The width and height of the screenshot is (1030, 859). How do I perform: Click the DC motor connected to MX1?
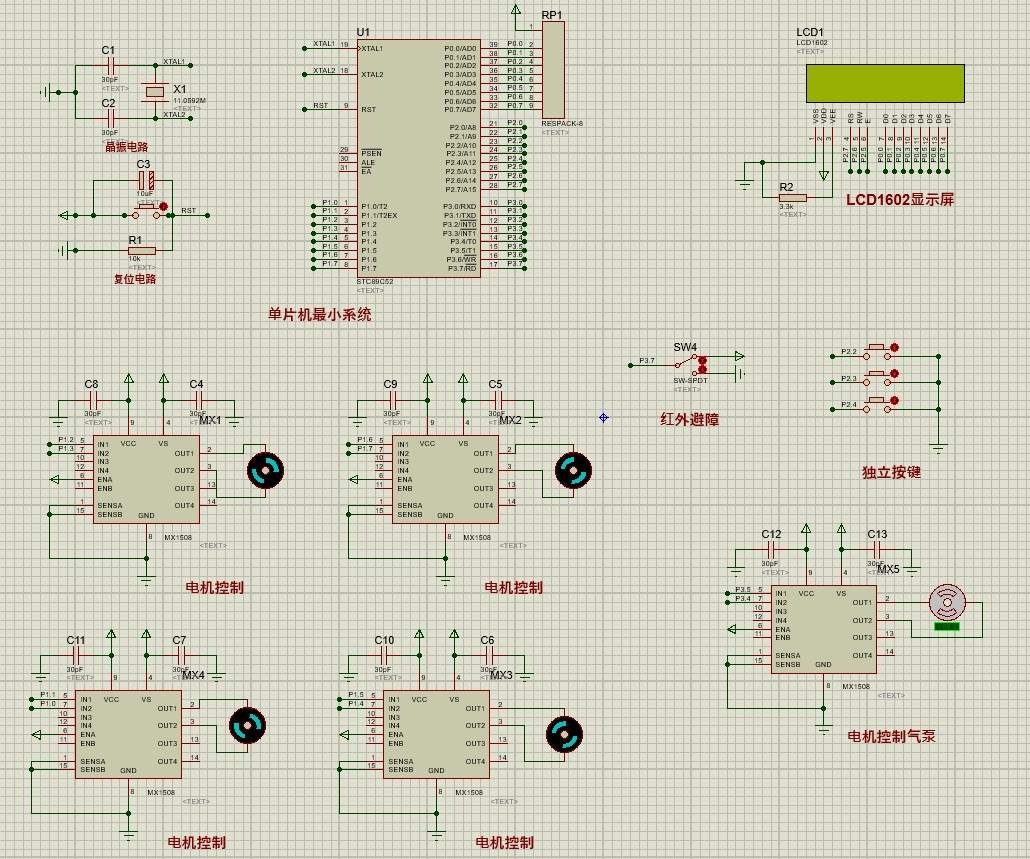pyautogui.click(x=265, y=470)
